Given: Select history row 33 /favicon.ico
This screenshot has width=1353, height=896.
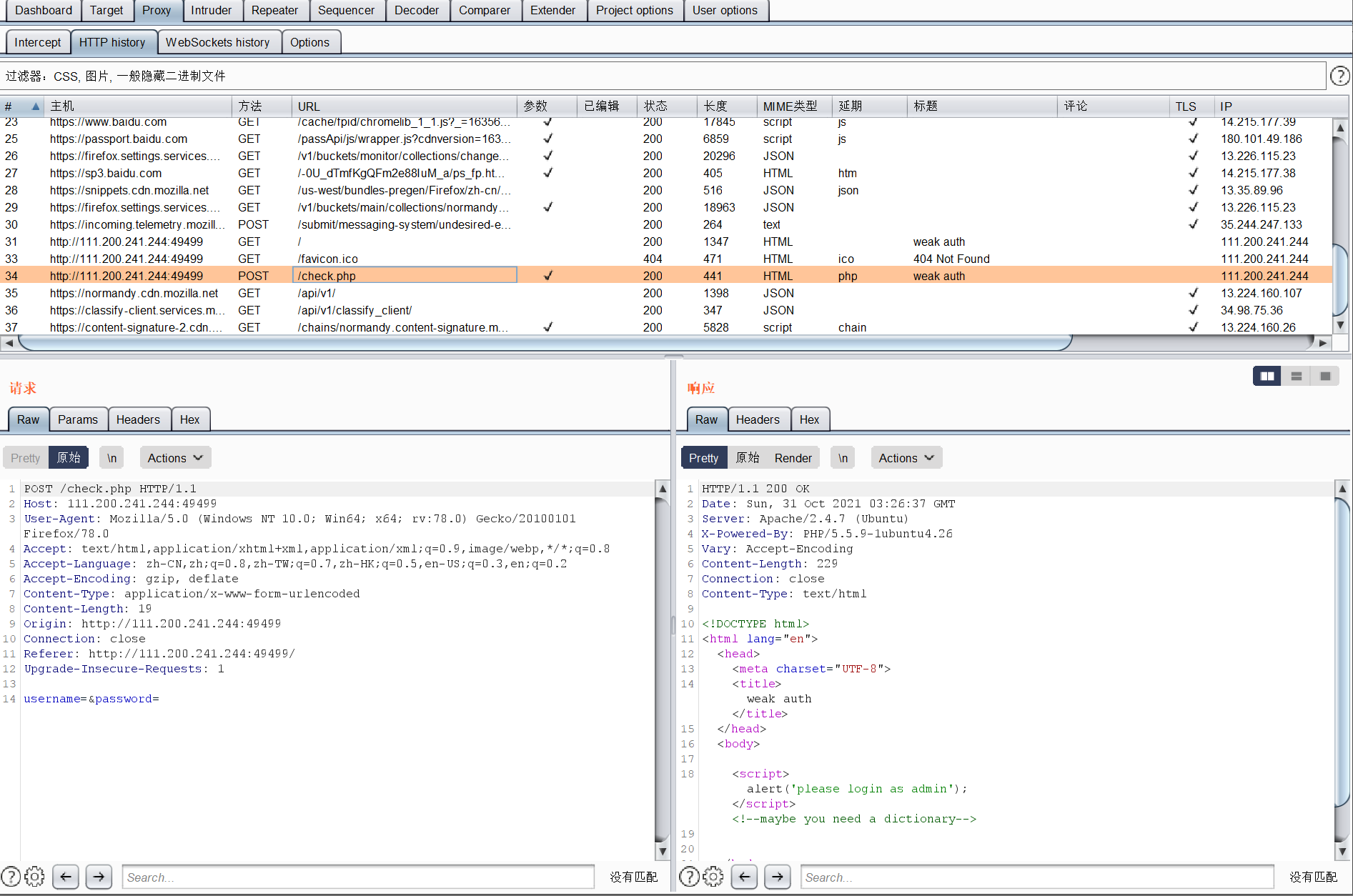Looking at the screenshot, I should 666,259.
